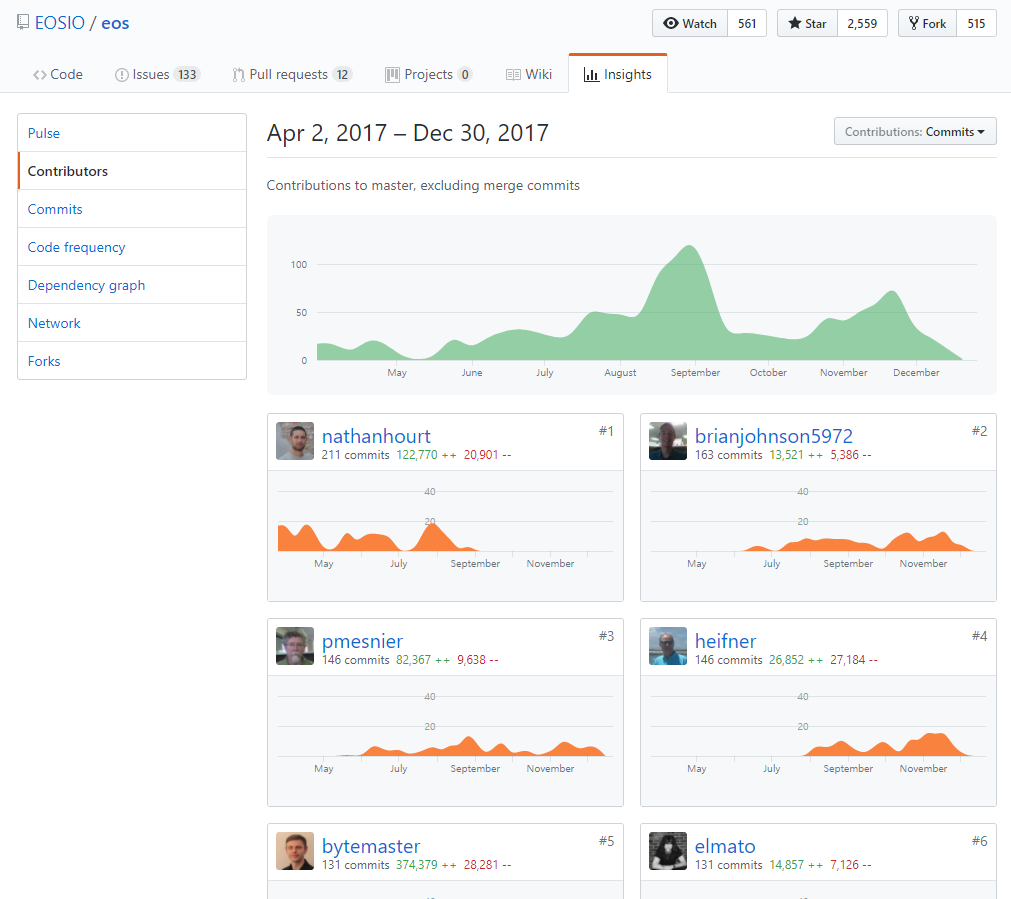
Task: Open pmesnier's avatar picture
Action: pyautogui.click(x=295, y=646)
